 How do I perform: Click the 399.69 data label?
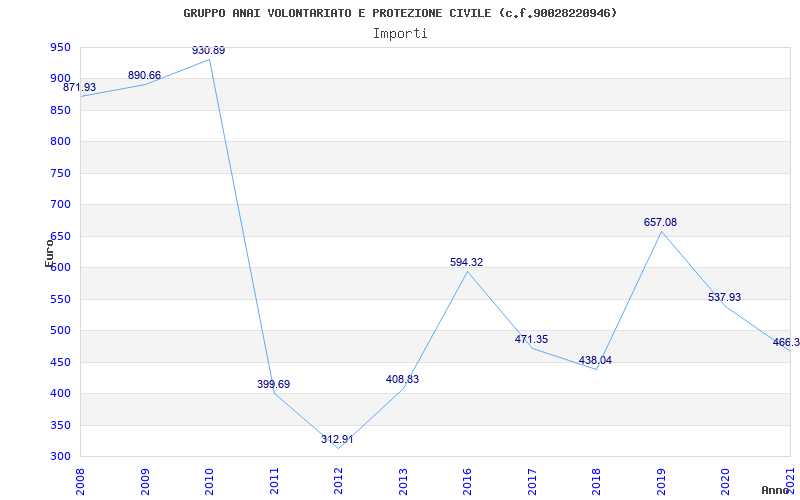274,384
